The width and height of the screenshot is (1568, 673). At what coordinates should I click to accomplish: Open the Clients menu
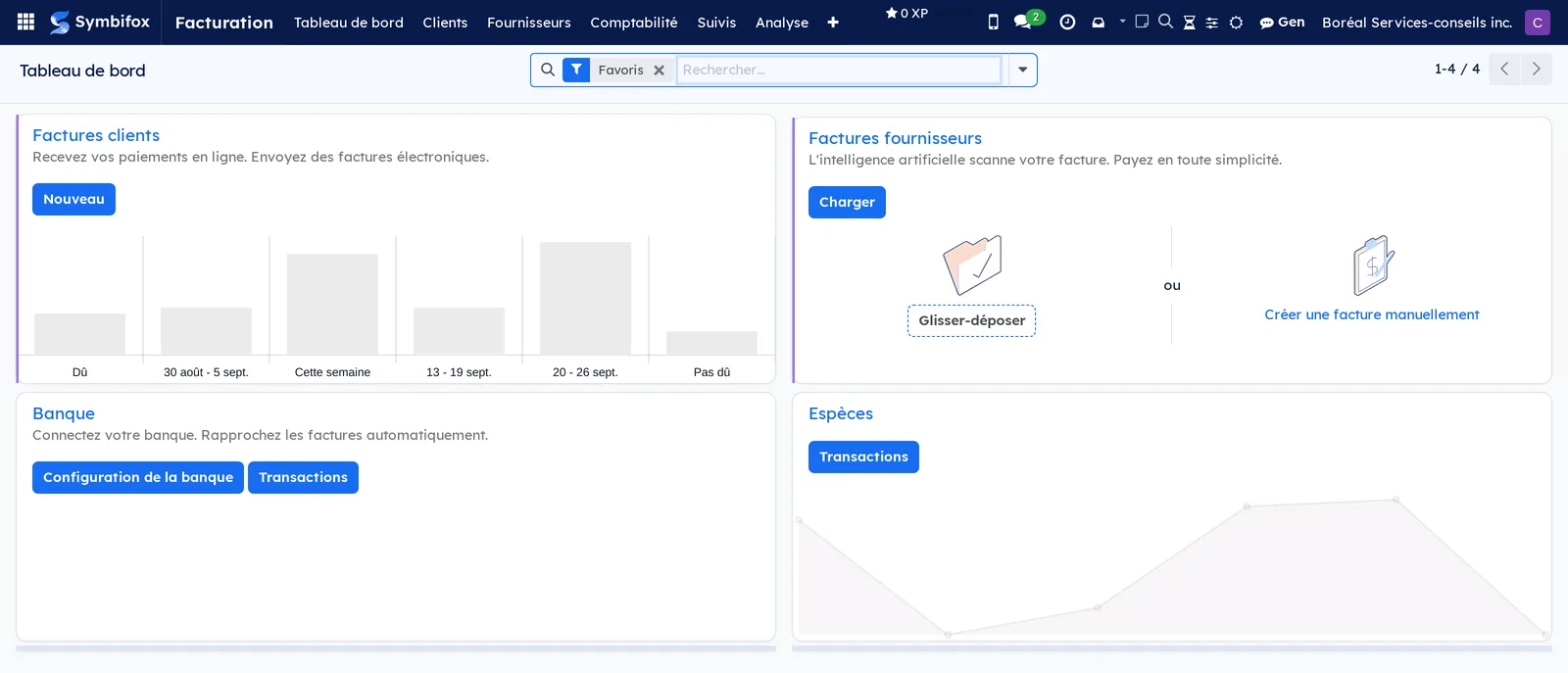pos(445,23)
